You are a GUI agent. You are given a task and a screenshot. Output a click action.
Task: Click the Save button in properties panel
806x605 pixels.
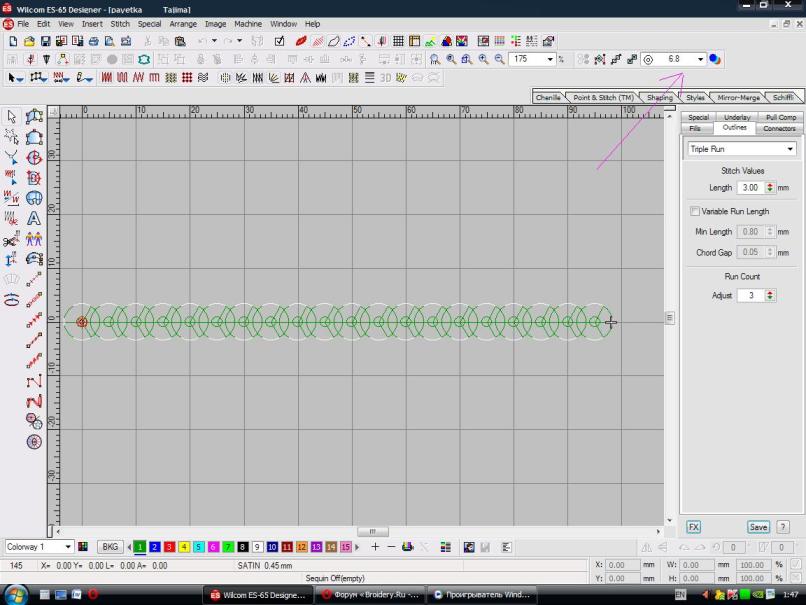pos(758,527)
